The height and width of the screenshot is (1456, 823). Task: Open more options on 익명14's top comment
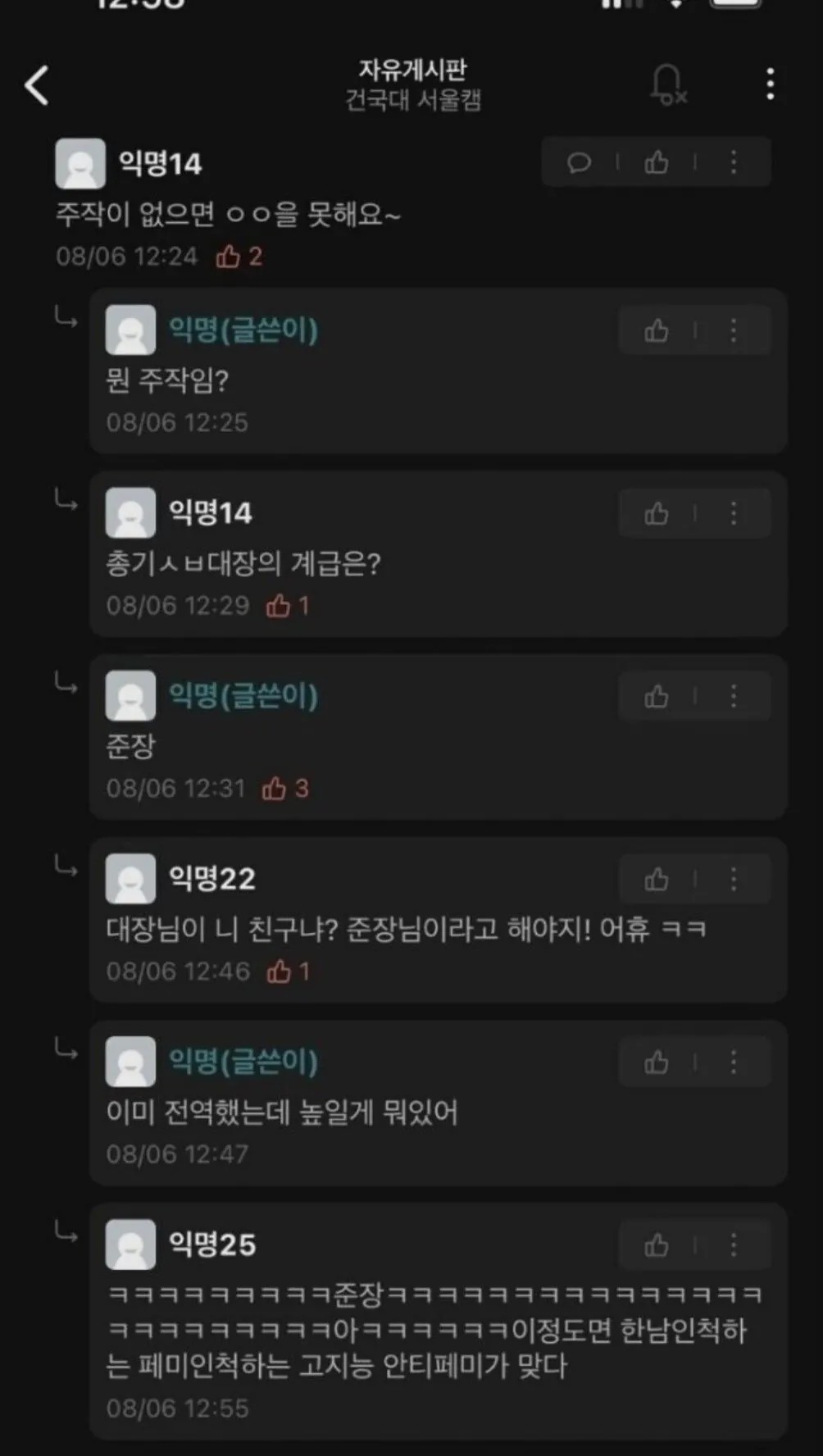pyautogui.click(x=734, y=162)
